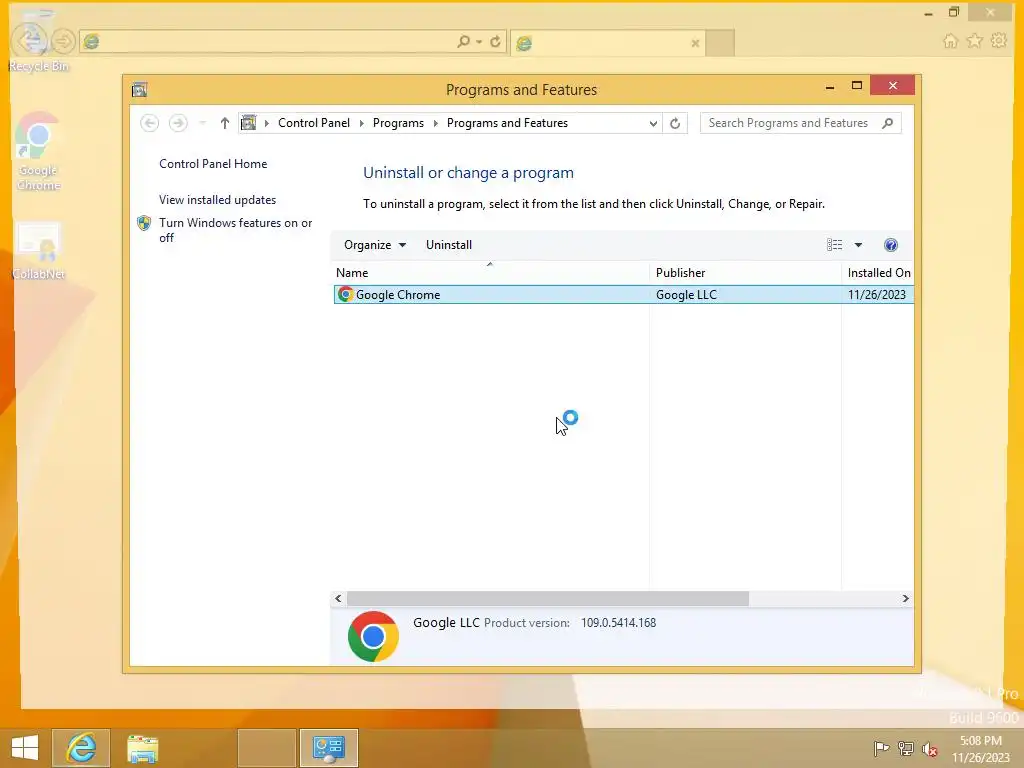Screen dimensions: 1024x768
Task: Click Control Panel icon in address bar
Action: pos(249,123)
